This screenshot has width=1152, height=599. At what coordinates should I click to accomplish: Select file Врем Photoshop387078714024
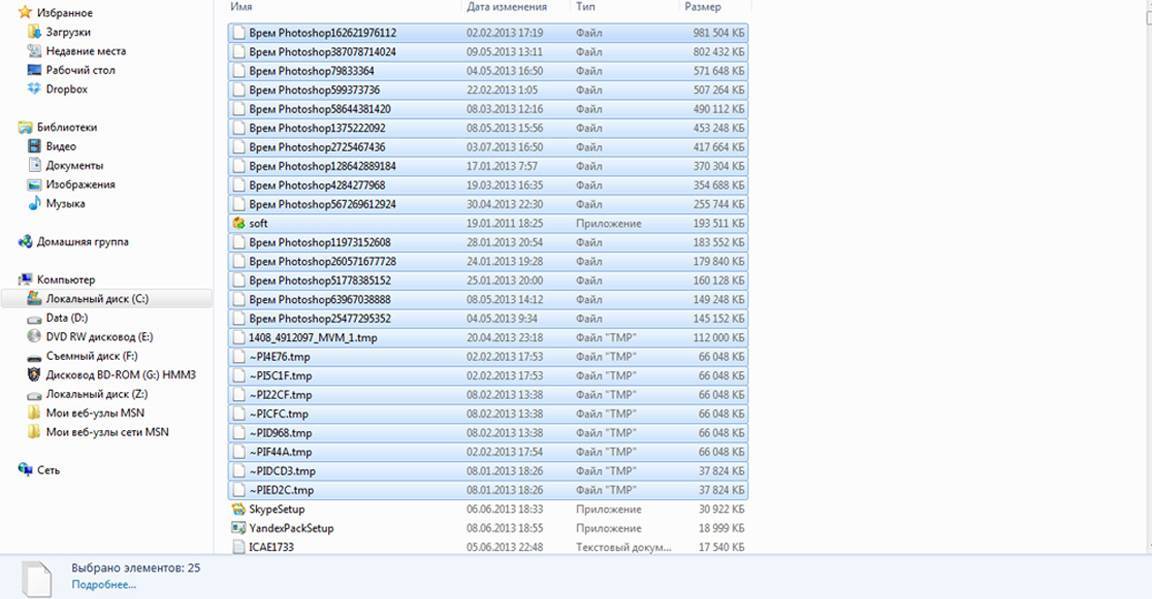pyautogui.click(x=488, y=51)
